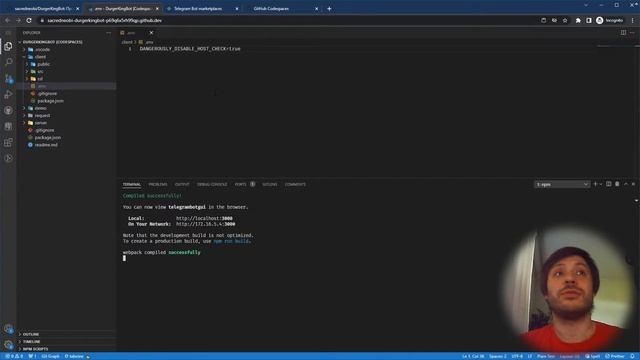Screen dimensions: 640x360
Task: Click errors and warnings count in status bar
Action: point(14,356)
